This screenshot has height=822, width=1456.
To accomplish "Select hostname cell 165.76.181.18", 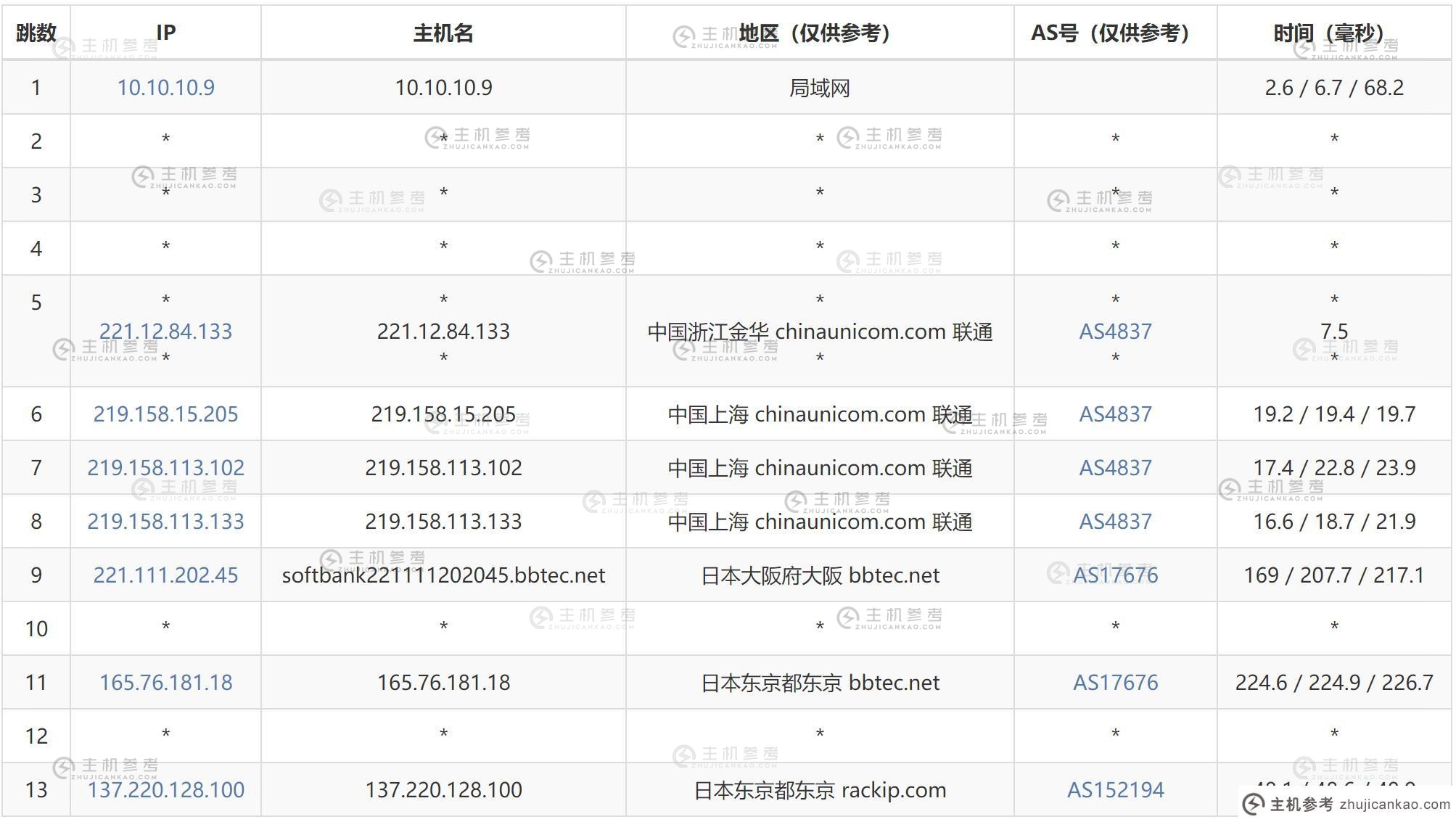I will click(x=443, y=683).
